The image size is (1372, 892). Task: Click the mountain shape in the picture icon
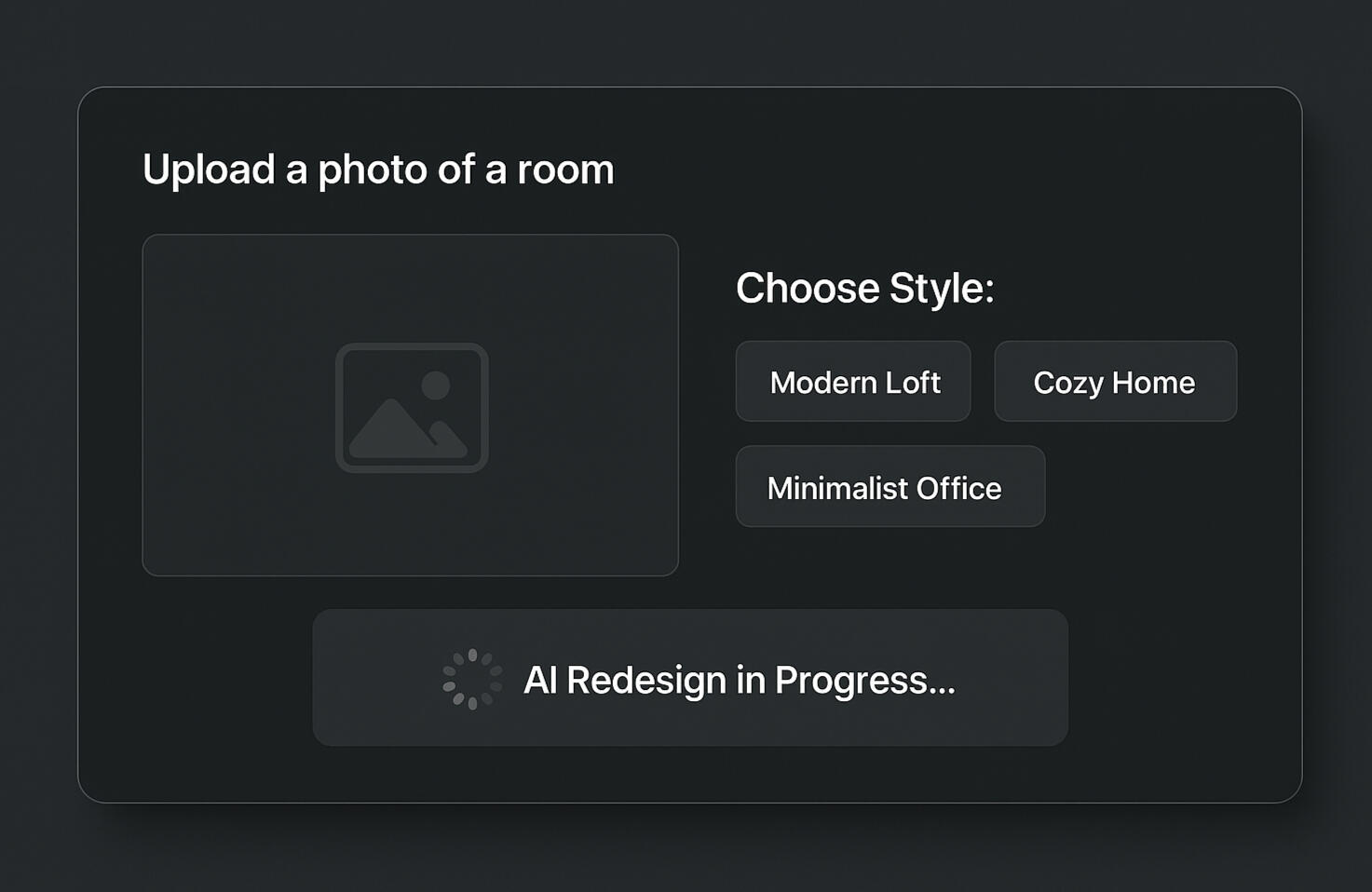pos(391,434)
